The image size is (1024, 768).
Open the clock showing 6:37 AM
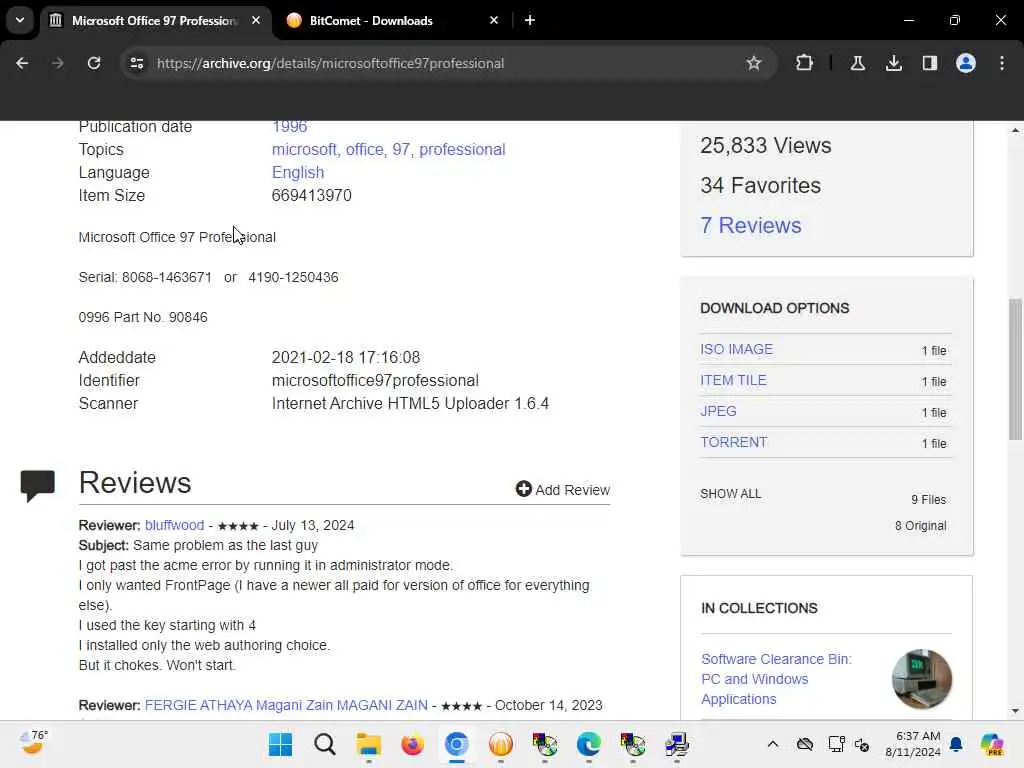[x=913, y=744]
